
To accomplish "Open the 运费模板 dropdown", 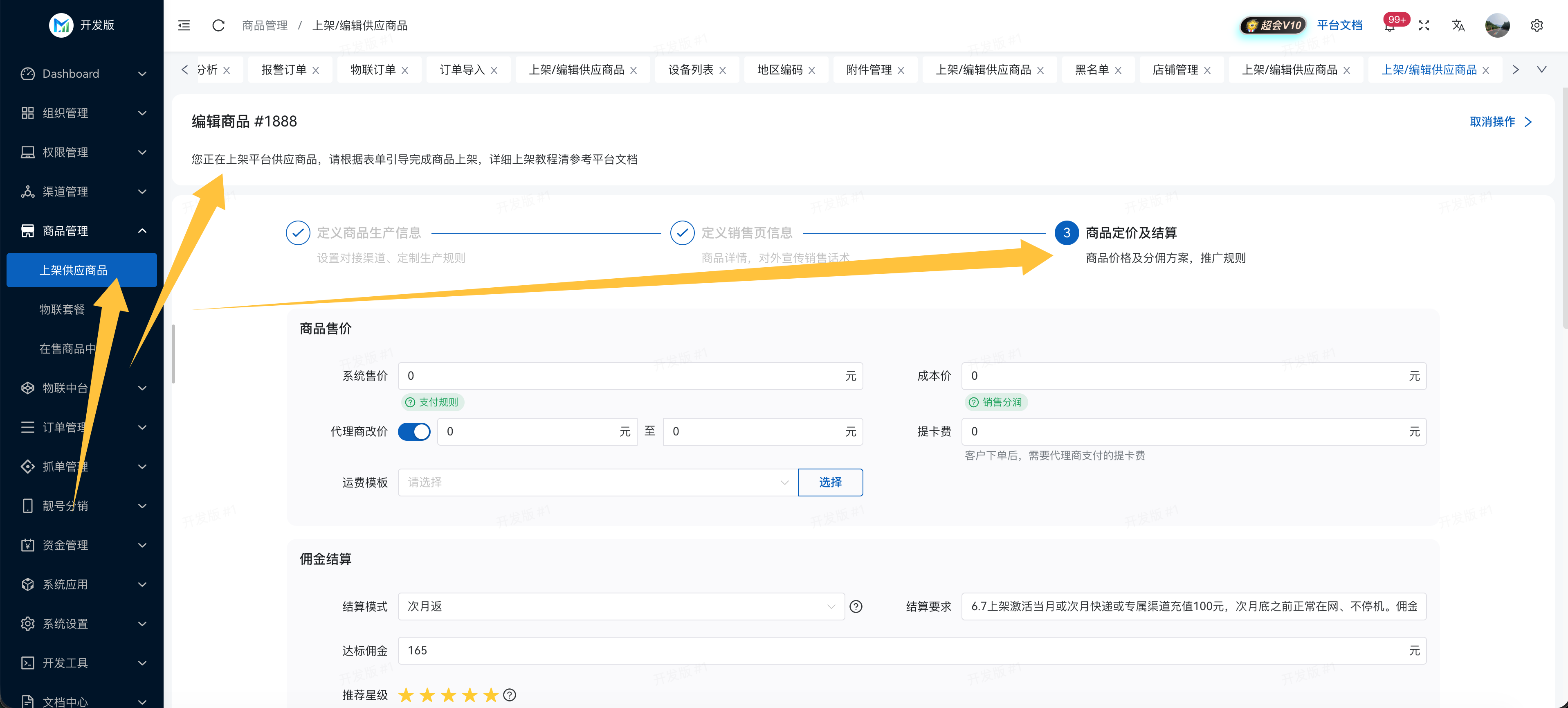I will tap(598, 482).
